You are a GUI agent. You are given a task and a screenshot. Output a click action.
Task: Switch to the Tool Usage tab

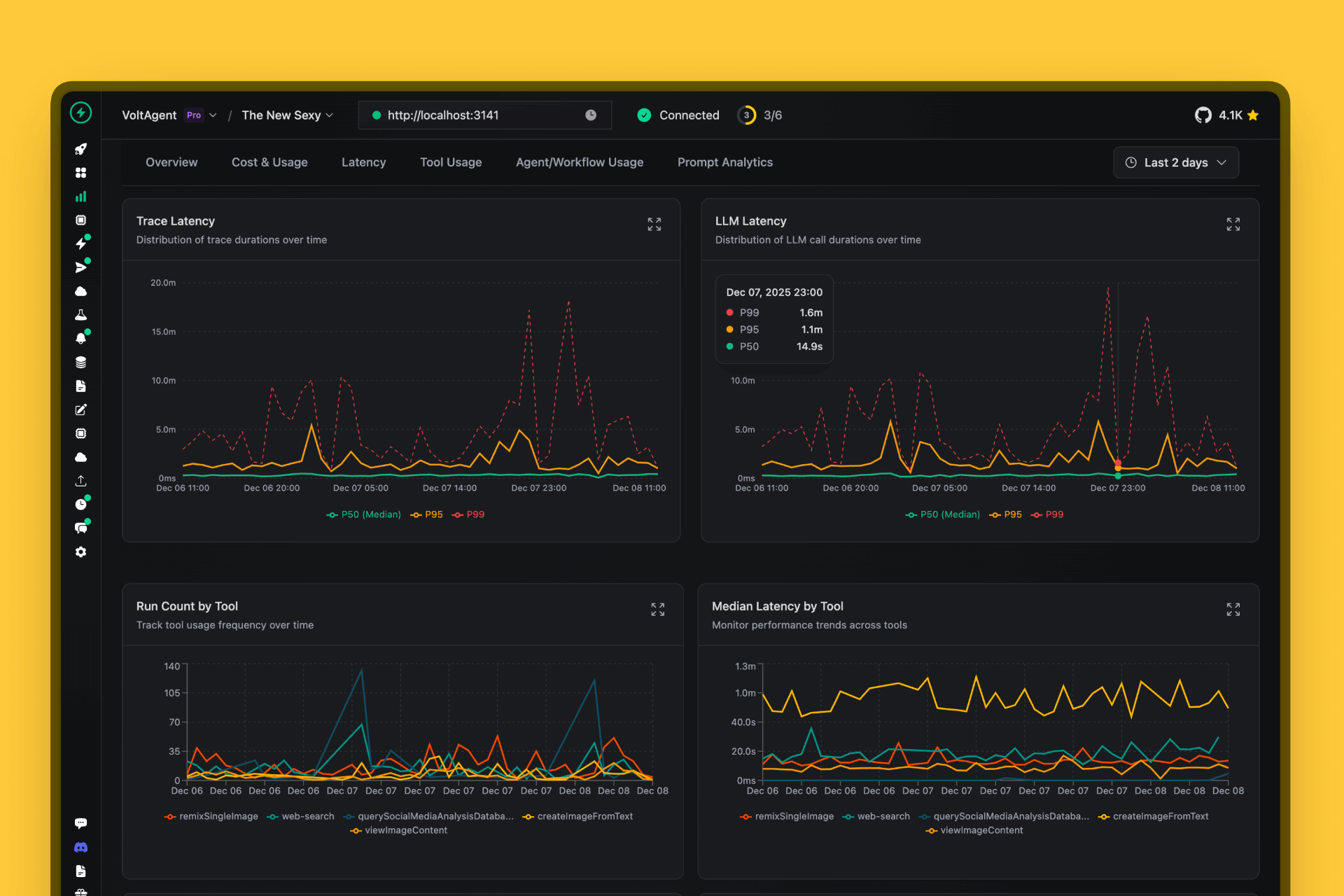(x=450, y=162)
